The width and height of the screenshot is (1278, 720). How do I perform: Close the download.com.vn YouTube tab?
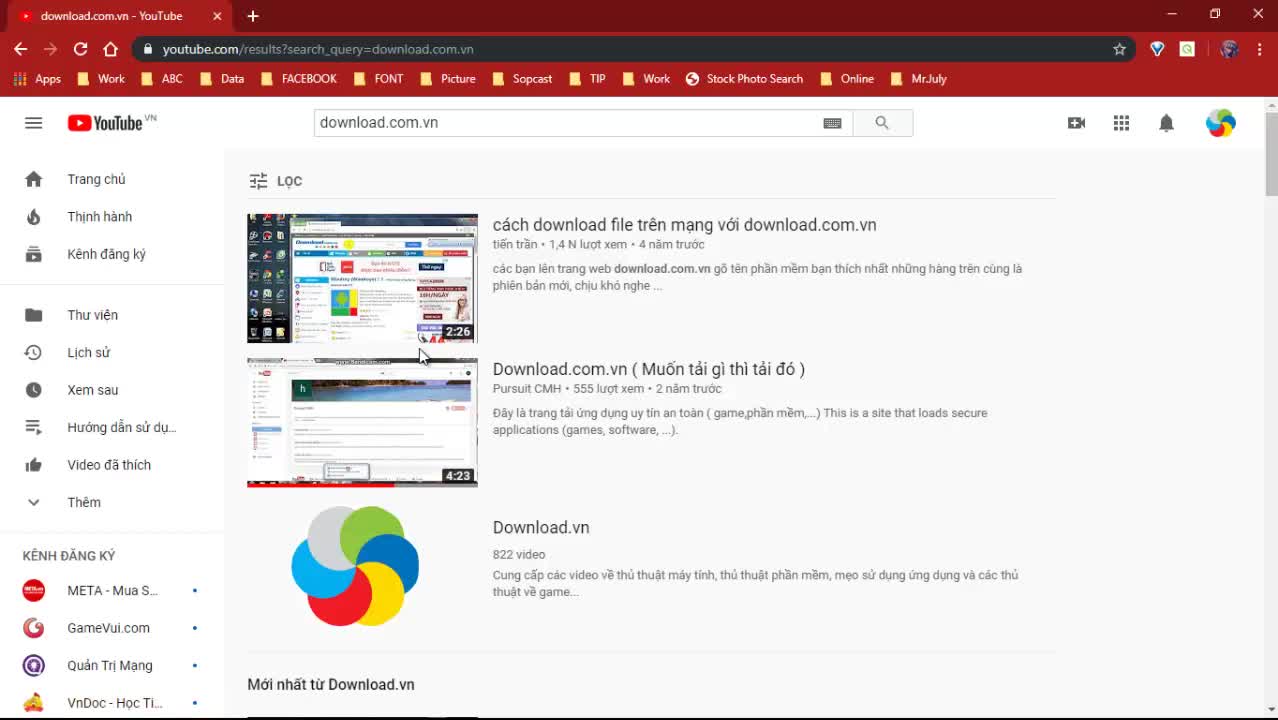218,16
